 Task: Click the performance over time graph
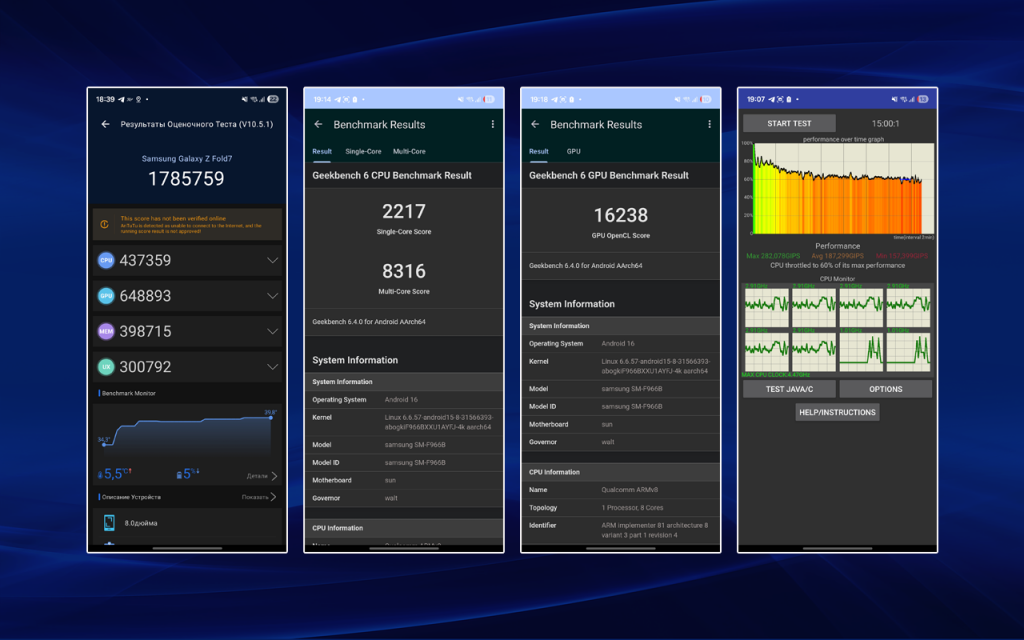(843, 188)
